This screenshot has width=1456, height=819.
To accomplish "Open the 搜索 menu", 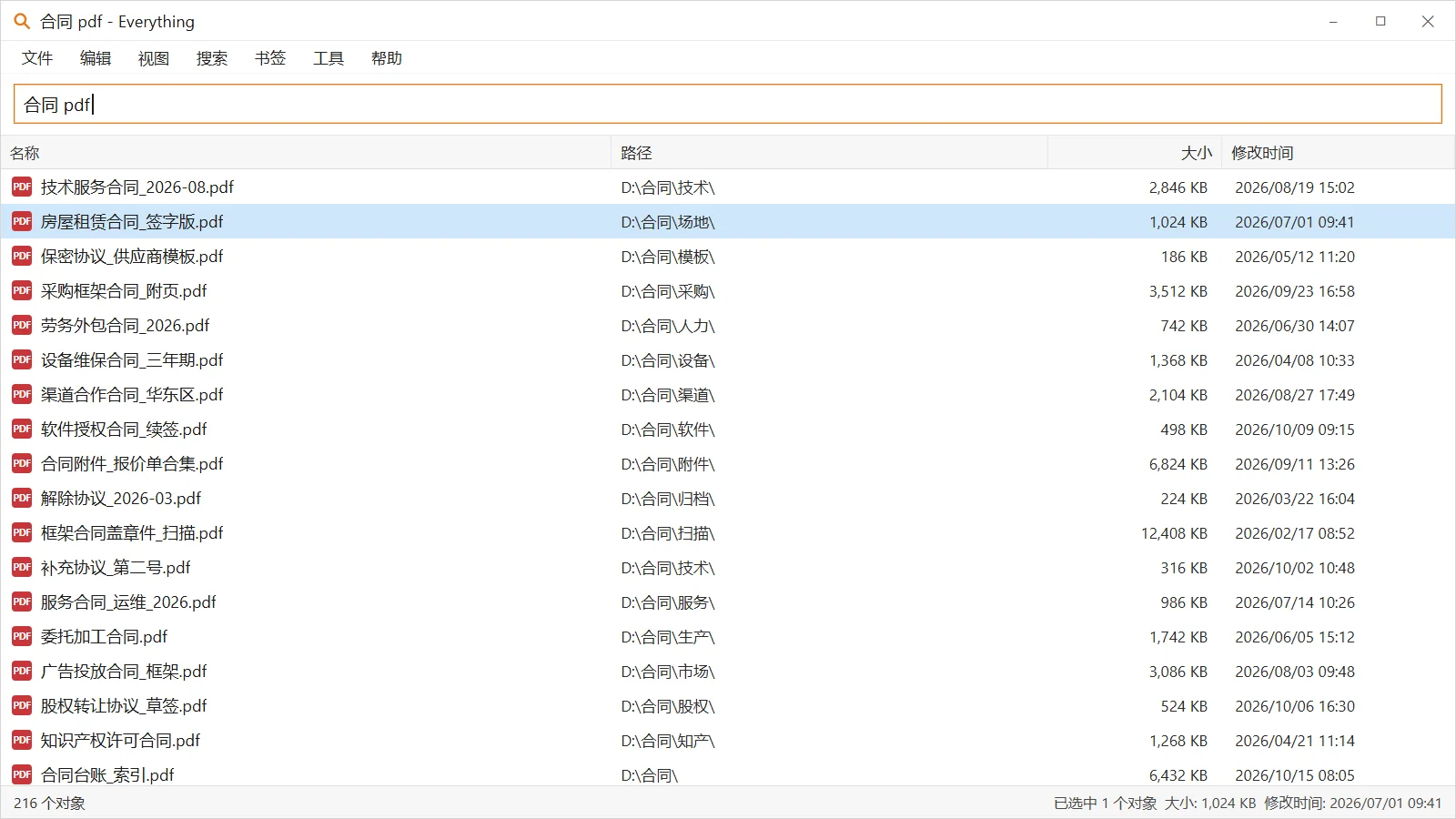I will point(212,58).
